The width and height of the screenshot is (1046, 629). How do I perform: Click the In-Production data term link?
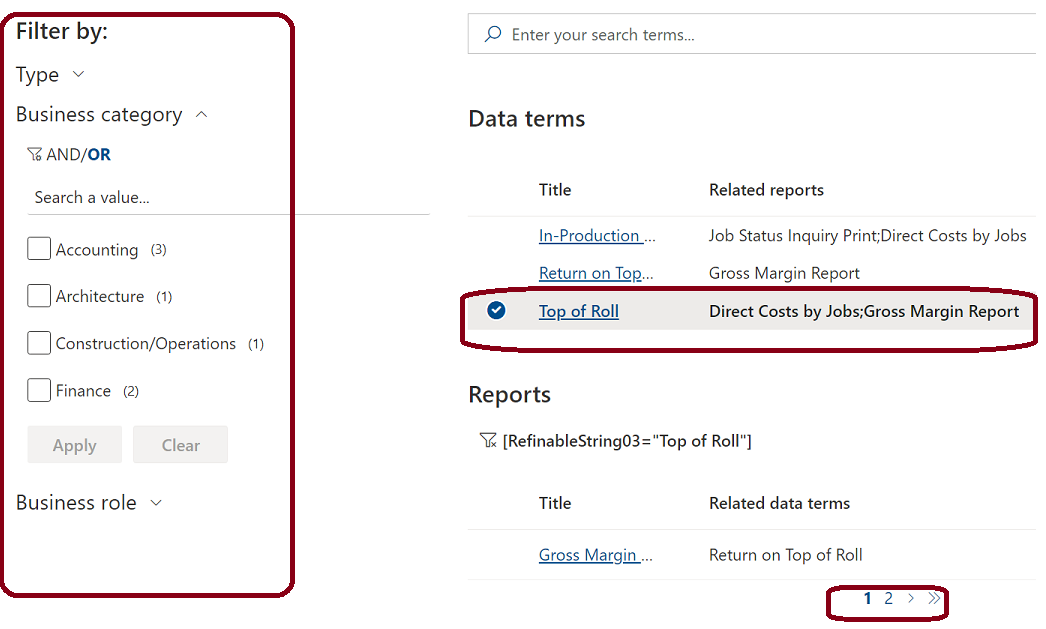[596, 235]
